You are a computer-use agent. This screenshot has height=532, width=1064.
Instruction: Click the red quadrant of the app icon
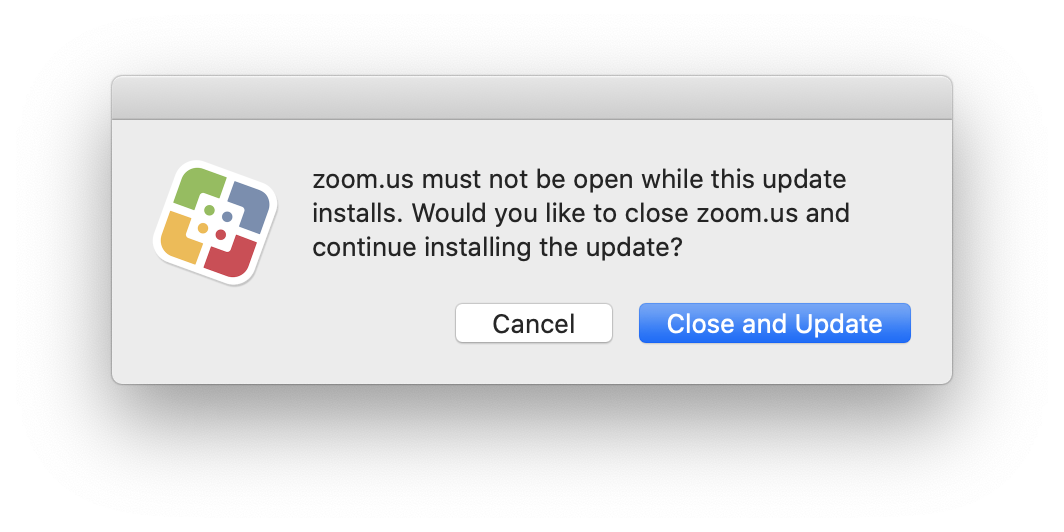[x=236, y=254]
